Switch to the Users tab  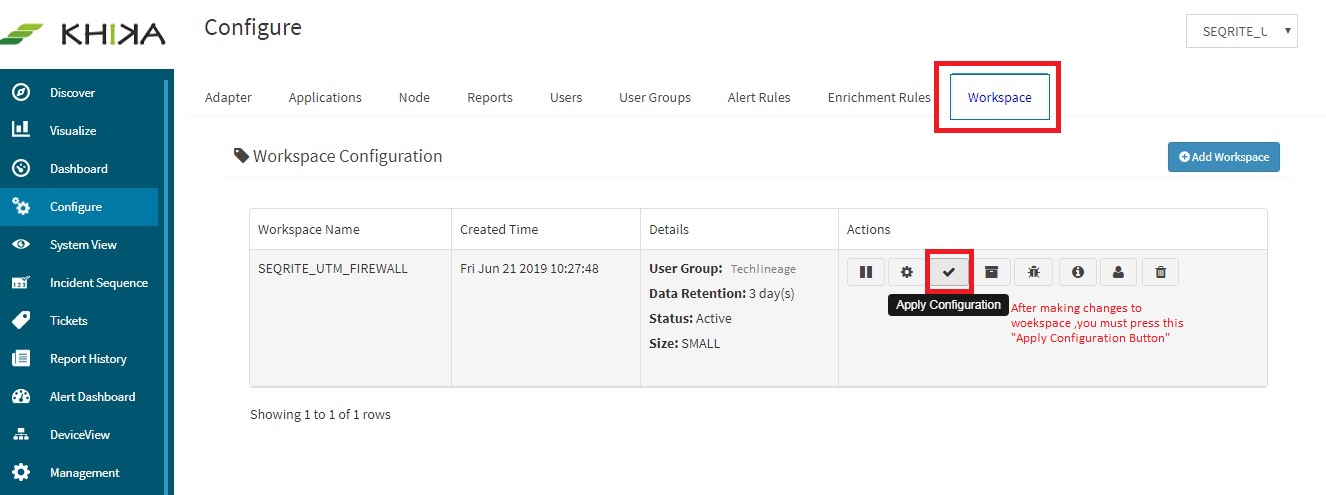[x=566, y=97]
